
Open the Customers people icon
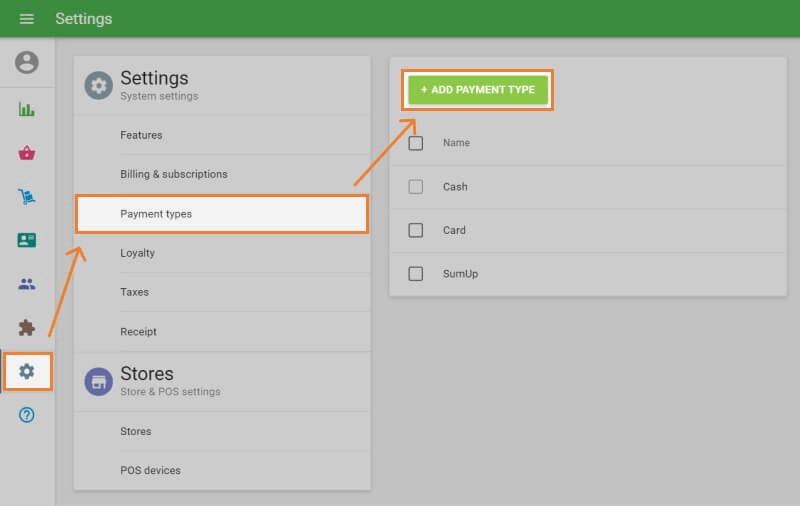(27, 284)
